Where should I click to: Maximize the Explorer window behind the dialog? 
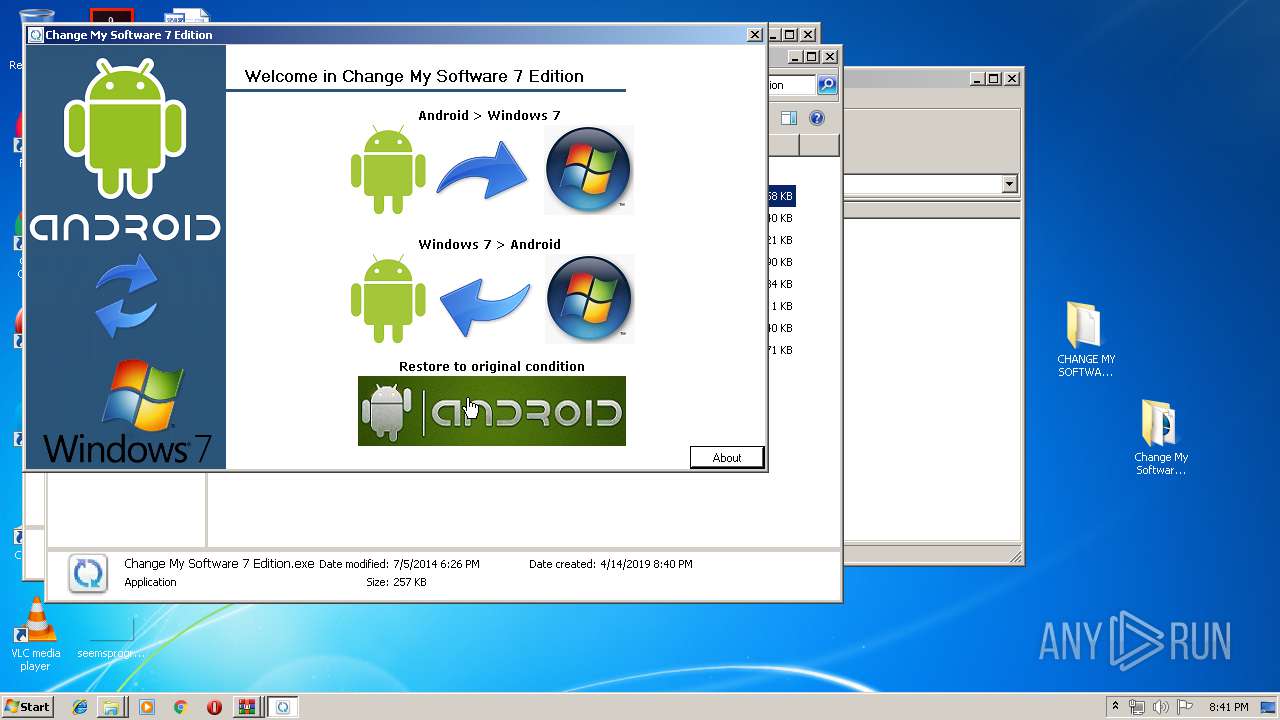click(x=811, y=57)
